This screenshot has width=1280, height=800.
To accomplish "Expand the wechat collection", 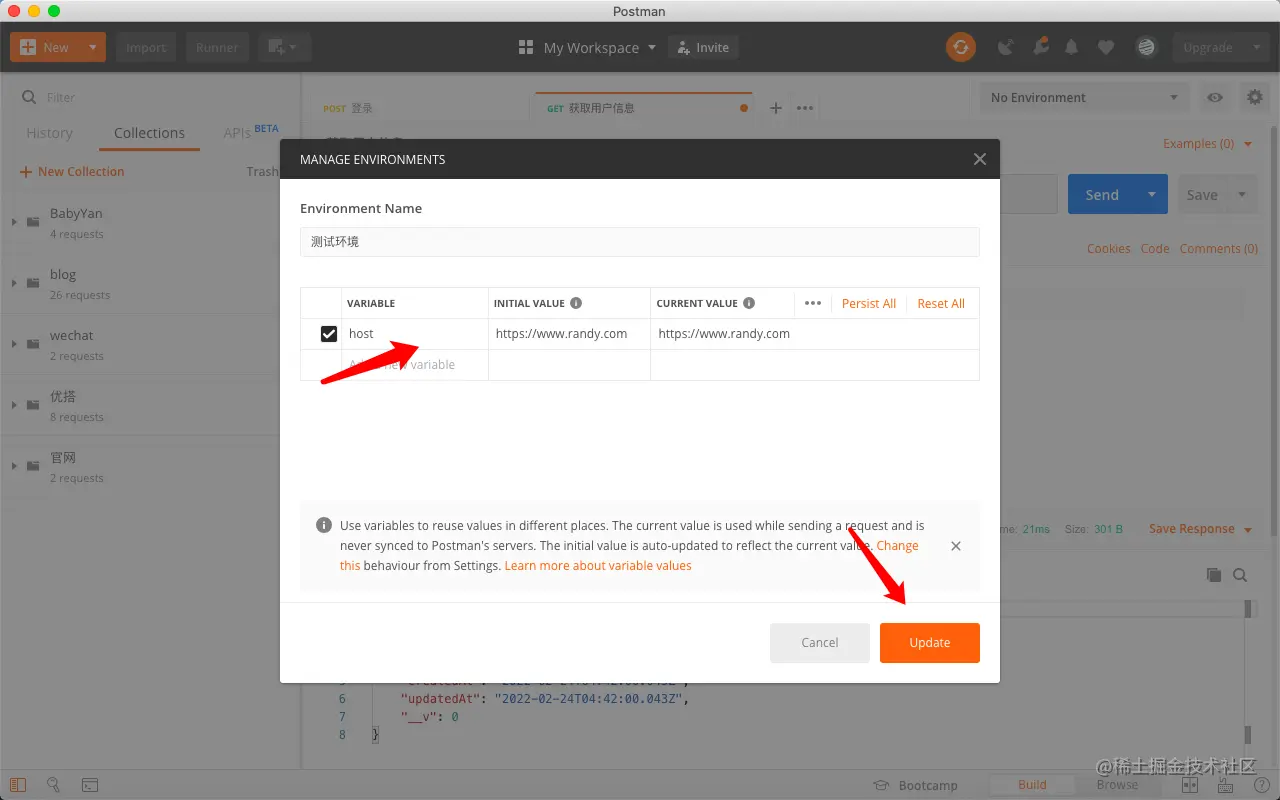I will tap(14, 344).
